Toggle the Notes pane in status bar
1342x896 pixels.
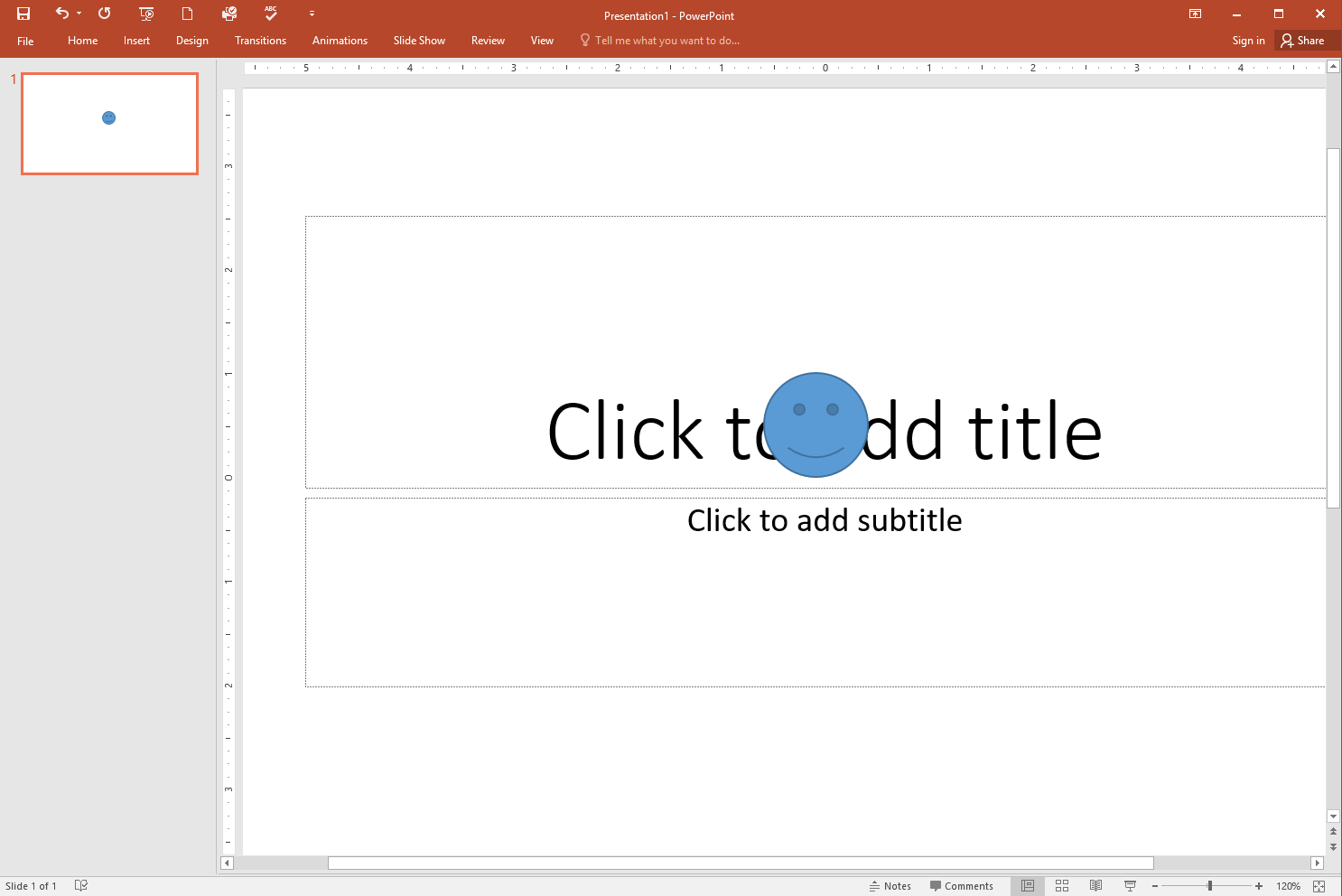(x=890, y=886)
